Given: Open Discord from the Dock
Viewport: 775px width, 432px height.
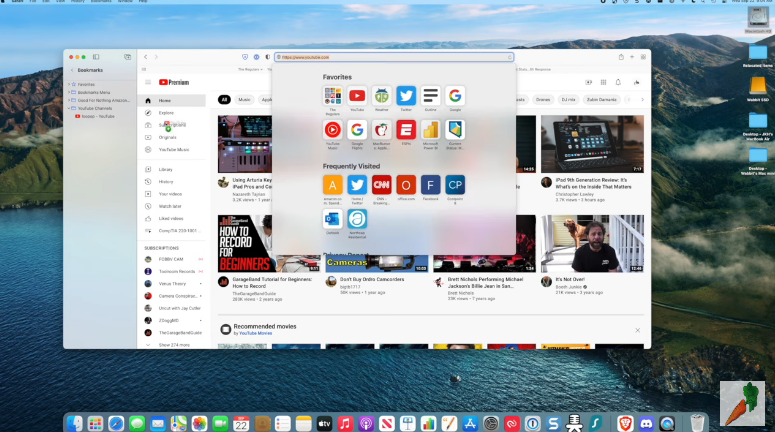Looking at the screenshot, I should [646, 423].
